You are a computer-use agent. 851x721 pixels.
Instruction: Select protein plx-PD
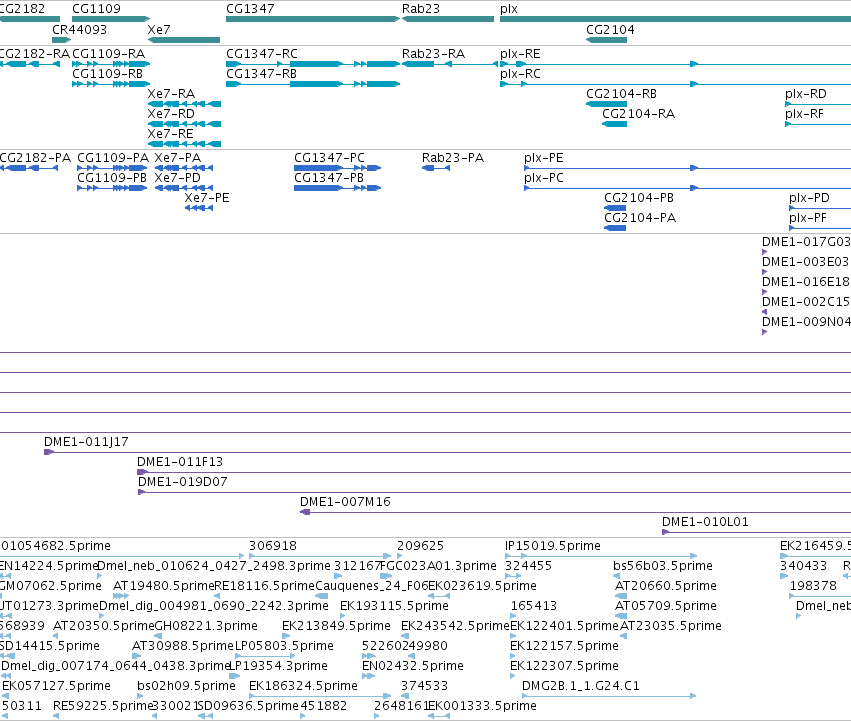pyautogui.click(x=820, y=208)
